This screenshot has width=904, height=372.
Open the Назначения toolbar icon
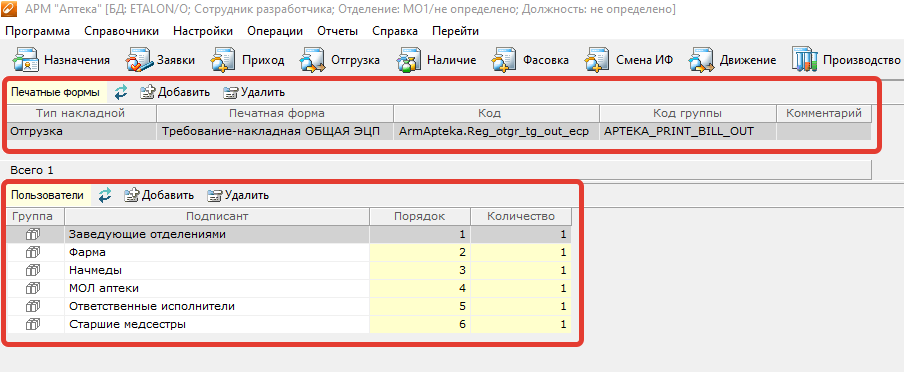click(x=26, y=60)
